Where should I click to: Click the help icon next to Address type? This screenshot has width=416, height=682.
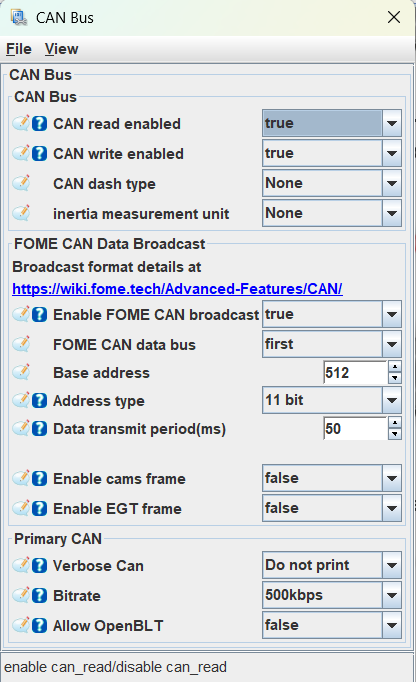(x=40, y=401)
